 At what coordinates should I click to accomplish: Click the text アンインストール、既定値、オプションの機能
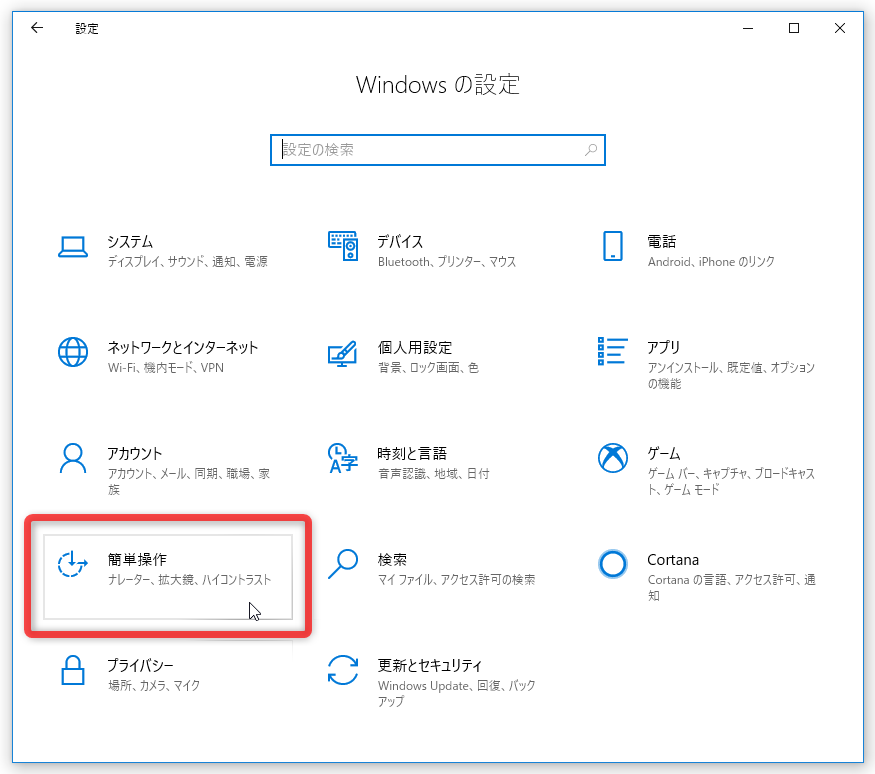coord(731,376)
